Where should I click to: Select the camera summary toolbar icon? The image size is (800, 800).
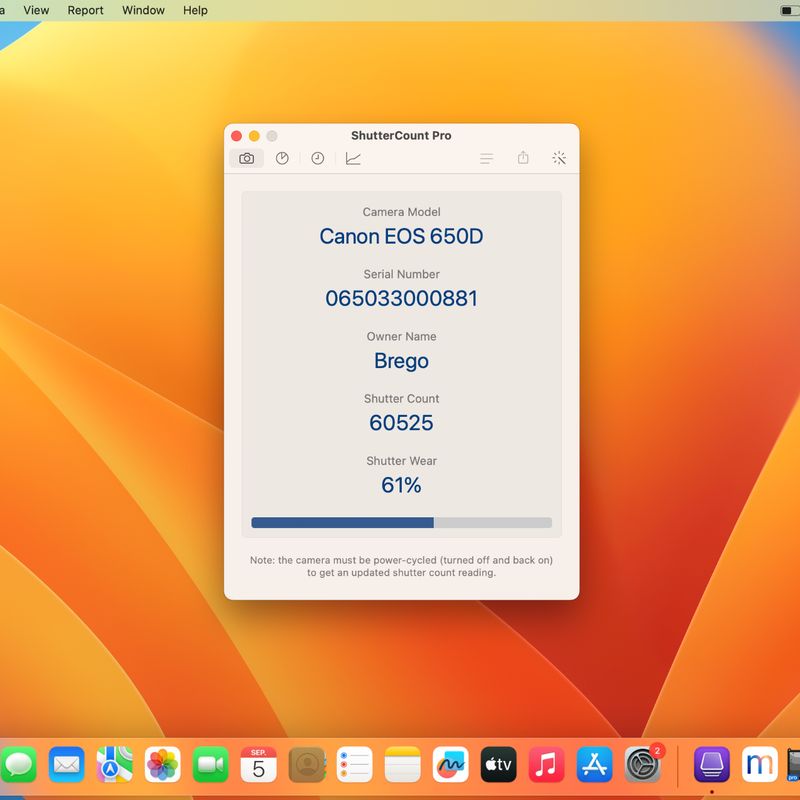[x=246, y=158]
